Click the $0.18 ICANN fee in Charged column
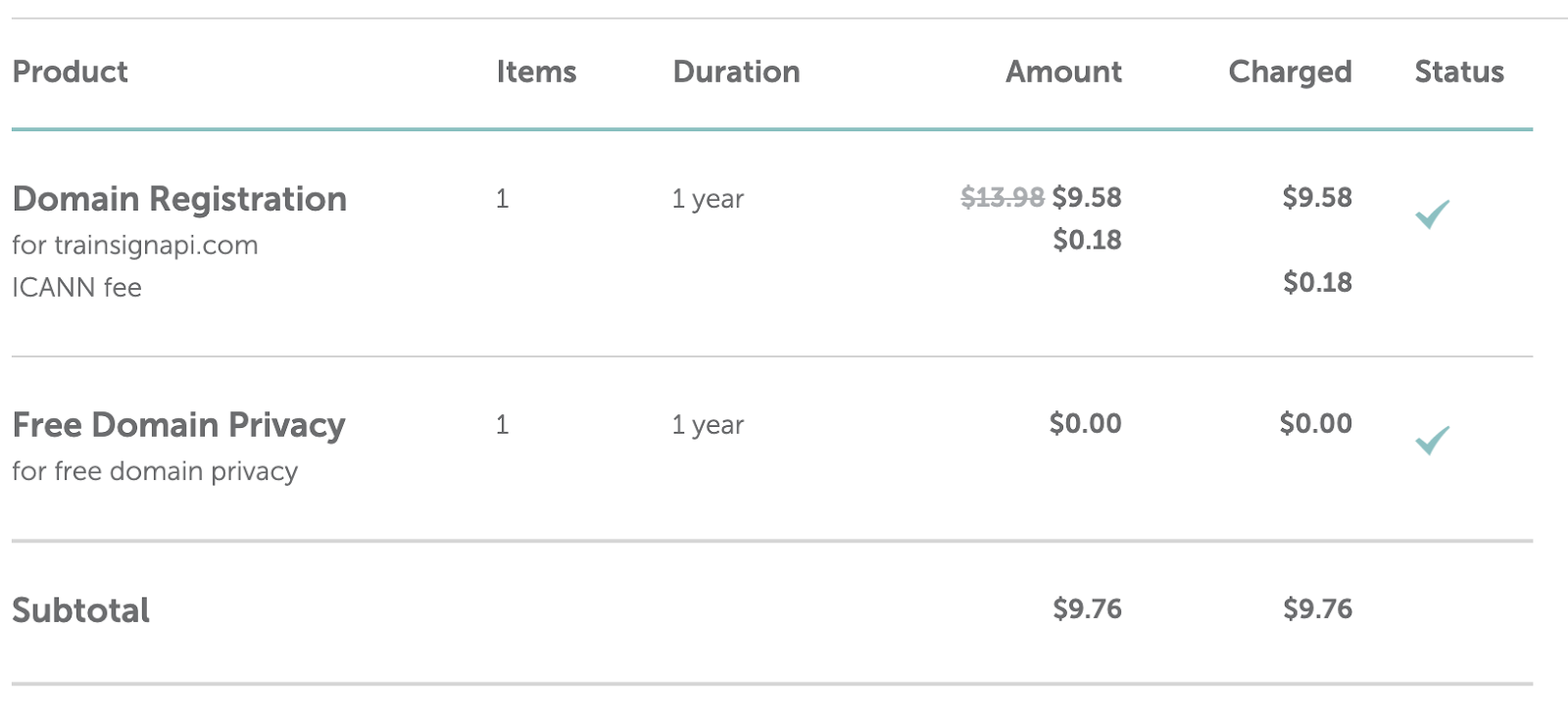 (x=1317, y=282)
